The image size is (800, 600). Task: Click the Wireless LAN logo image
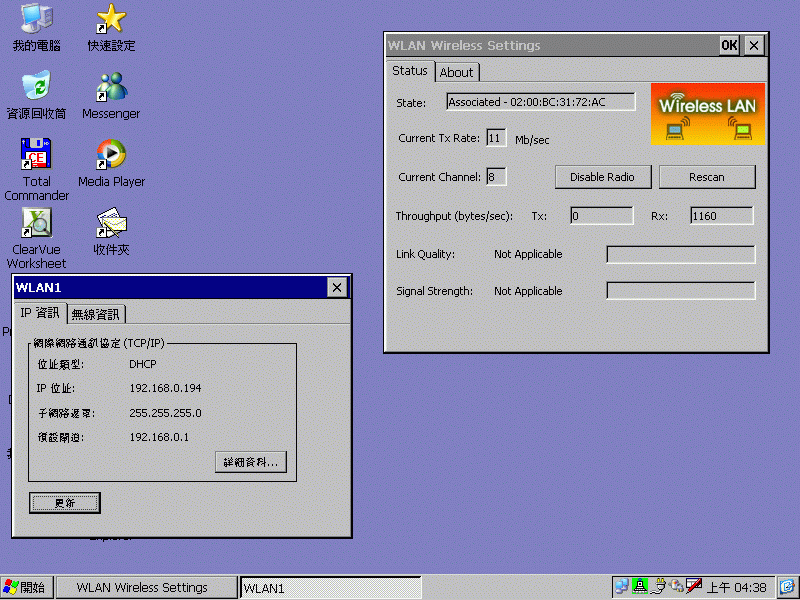pyautogui.click(x=708, y=114)
